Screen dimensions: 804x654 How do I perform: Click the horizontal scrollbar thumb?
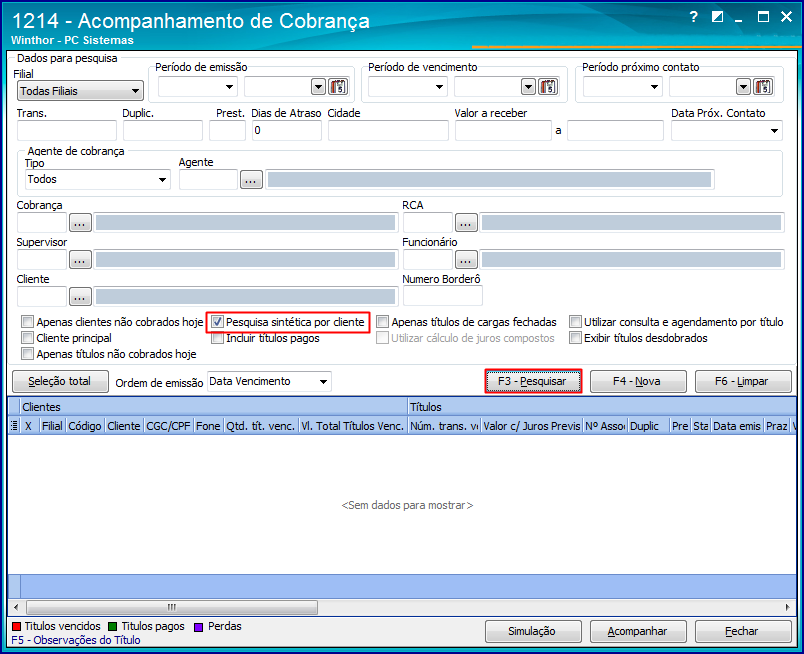(x=172, y=607)
